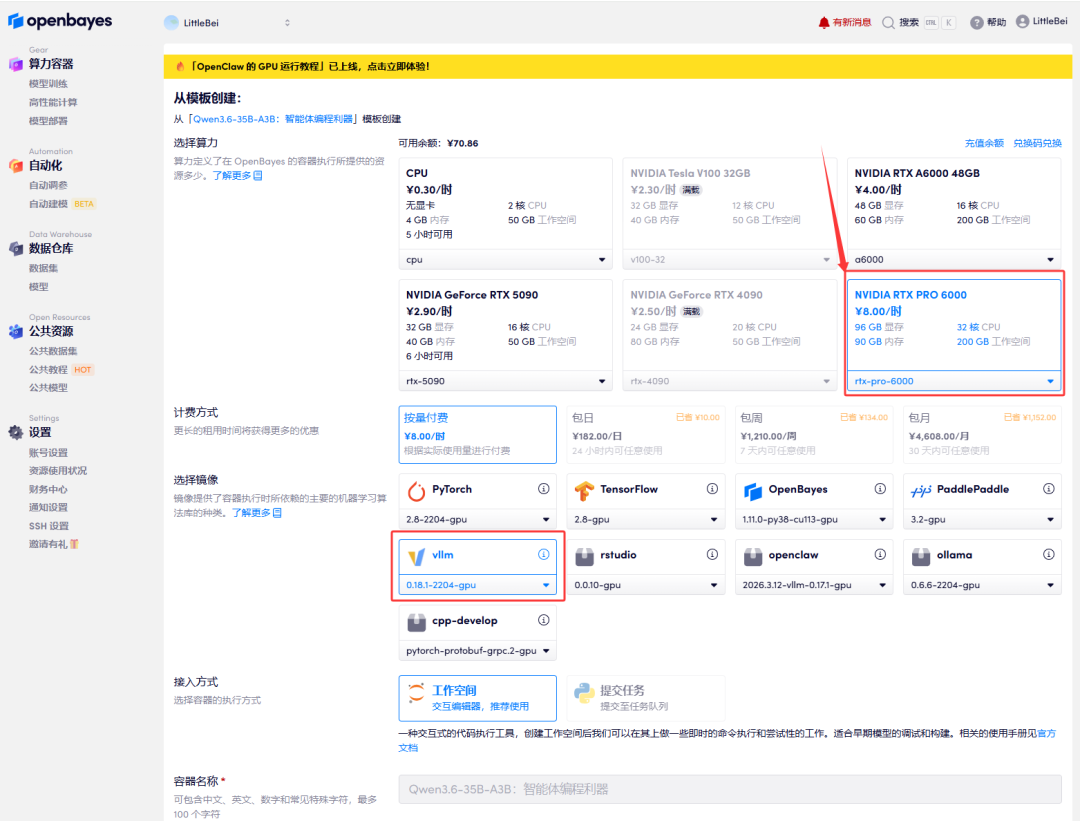This screenshot has width=1080, height=821.
Task: Open 自动建模 BETA in the sidebar
Action: pyautogui.click(x=62, y=205)
